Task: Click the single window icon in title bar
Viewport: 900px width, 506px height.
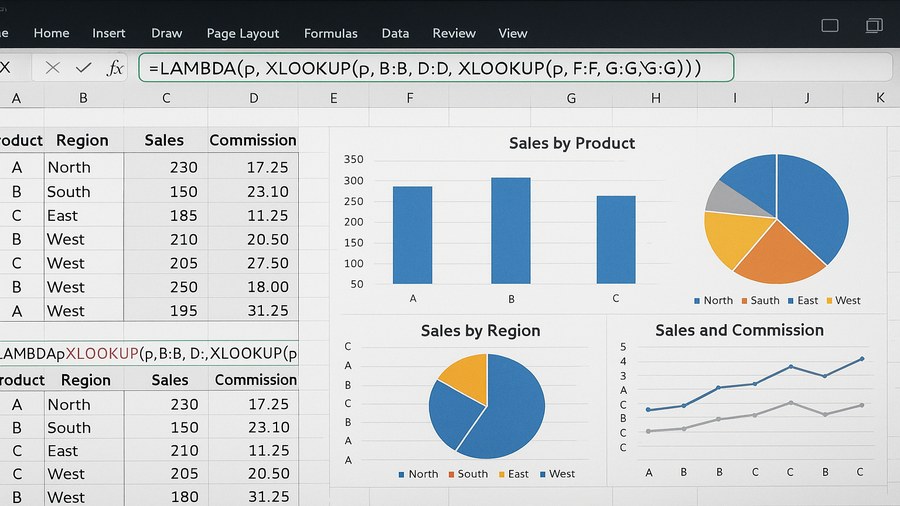Action: (x=829, y=25)
